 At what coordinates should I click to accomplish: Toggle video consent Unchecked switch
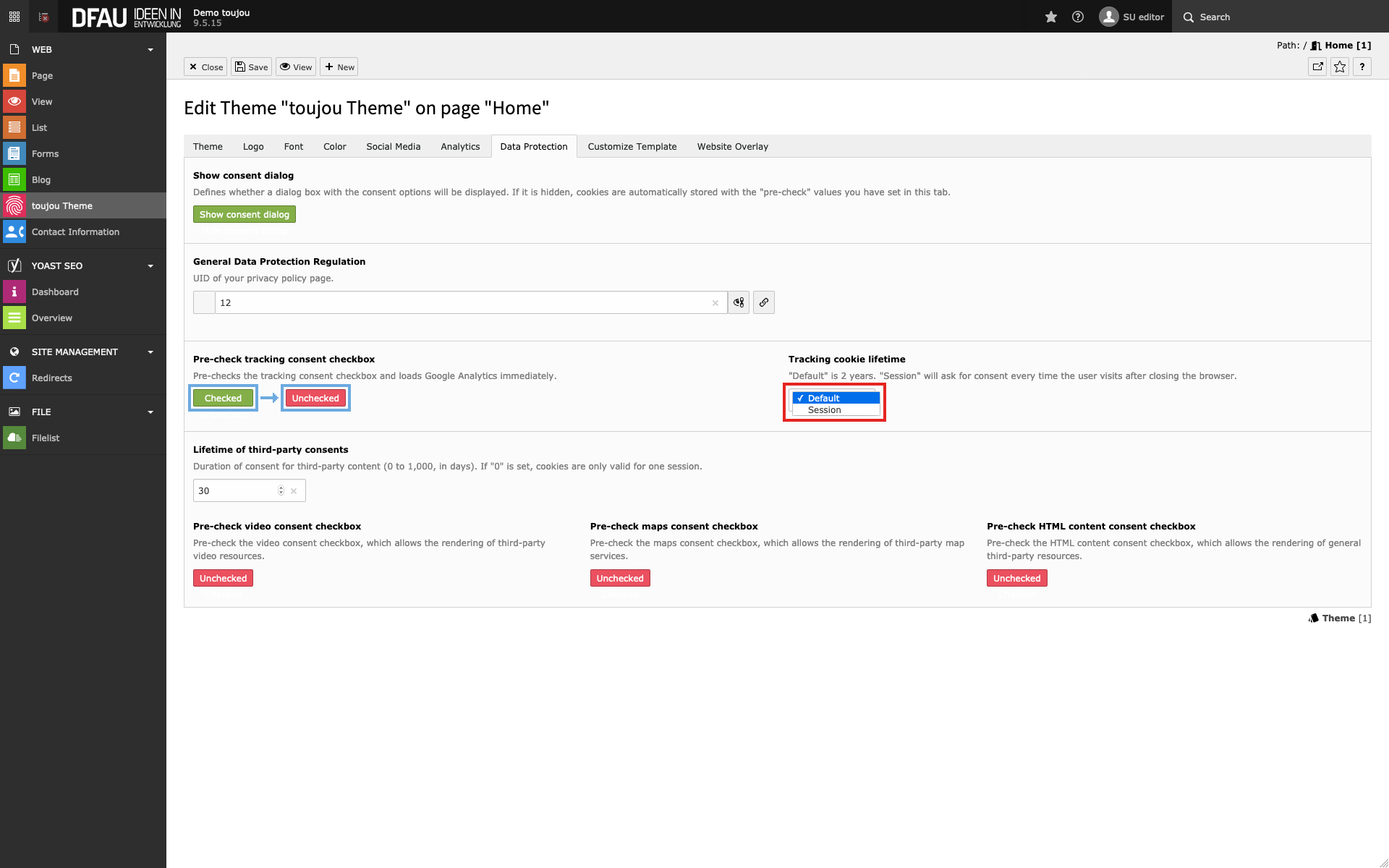pyautogui.click(x=223, y=578)
